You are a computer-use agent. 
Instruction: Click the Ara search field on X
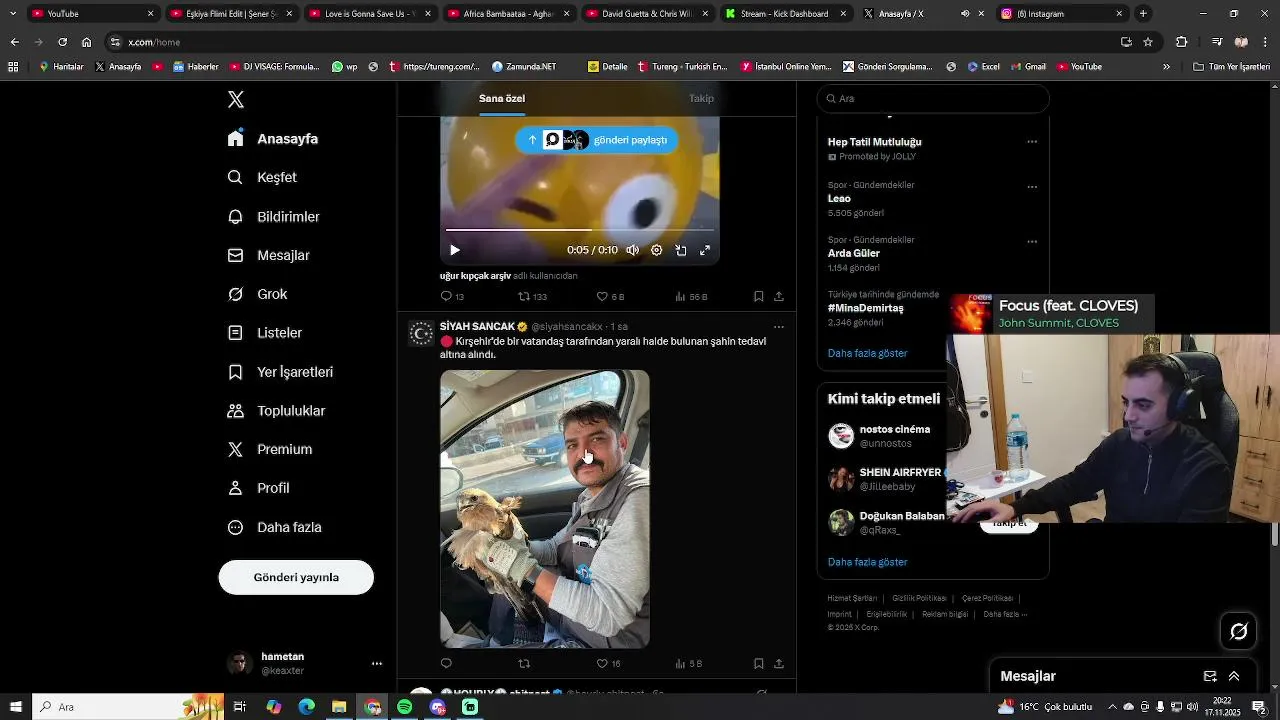[x=933, y=98]
